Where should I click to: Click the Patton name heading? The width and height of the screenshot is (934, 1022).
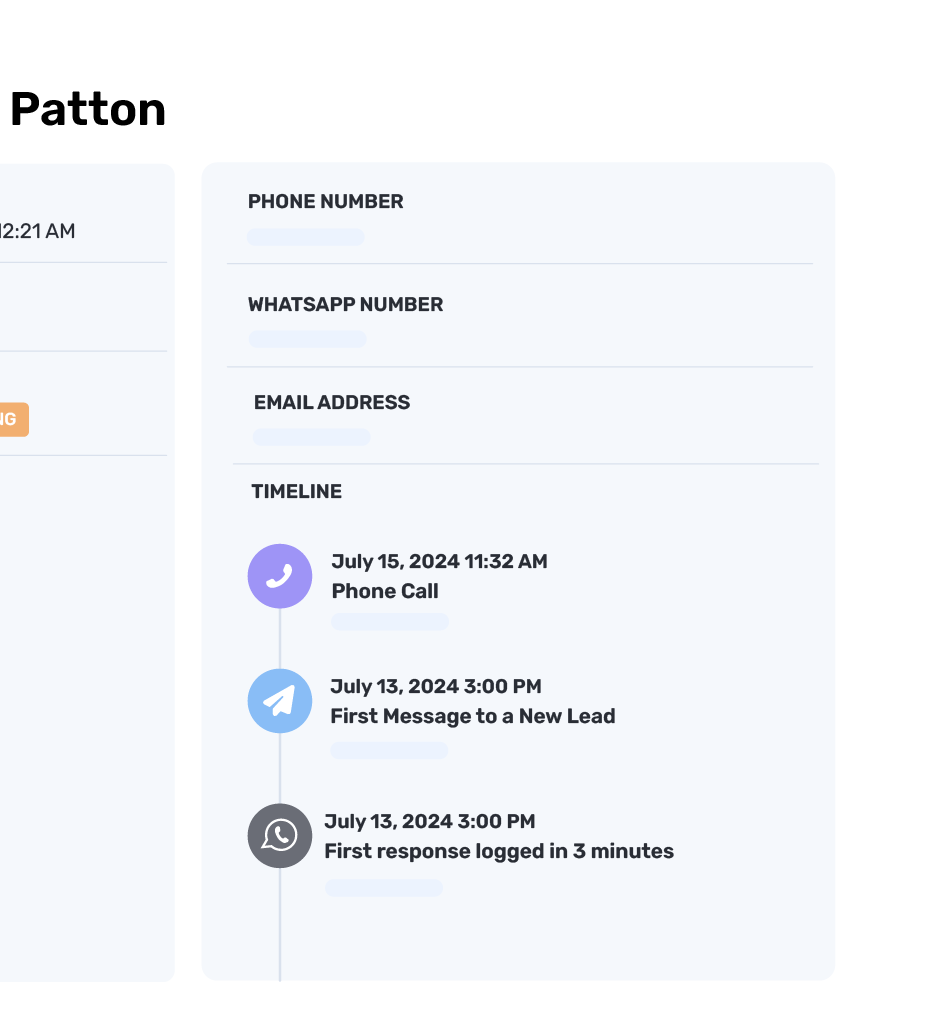click(87, 109)
